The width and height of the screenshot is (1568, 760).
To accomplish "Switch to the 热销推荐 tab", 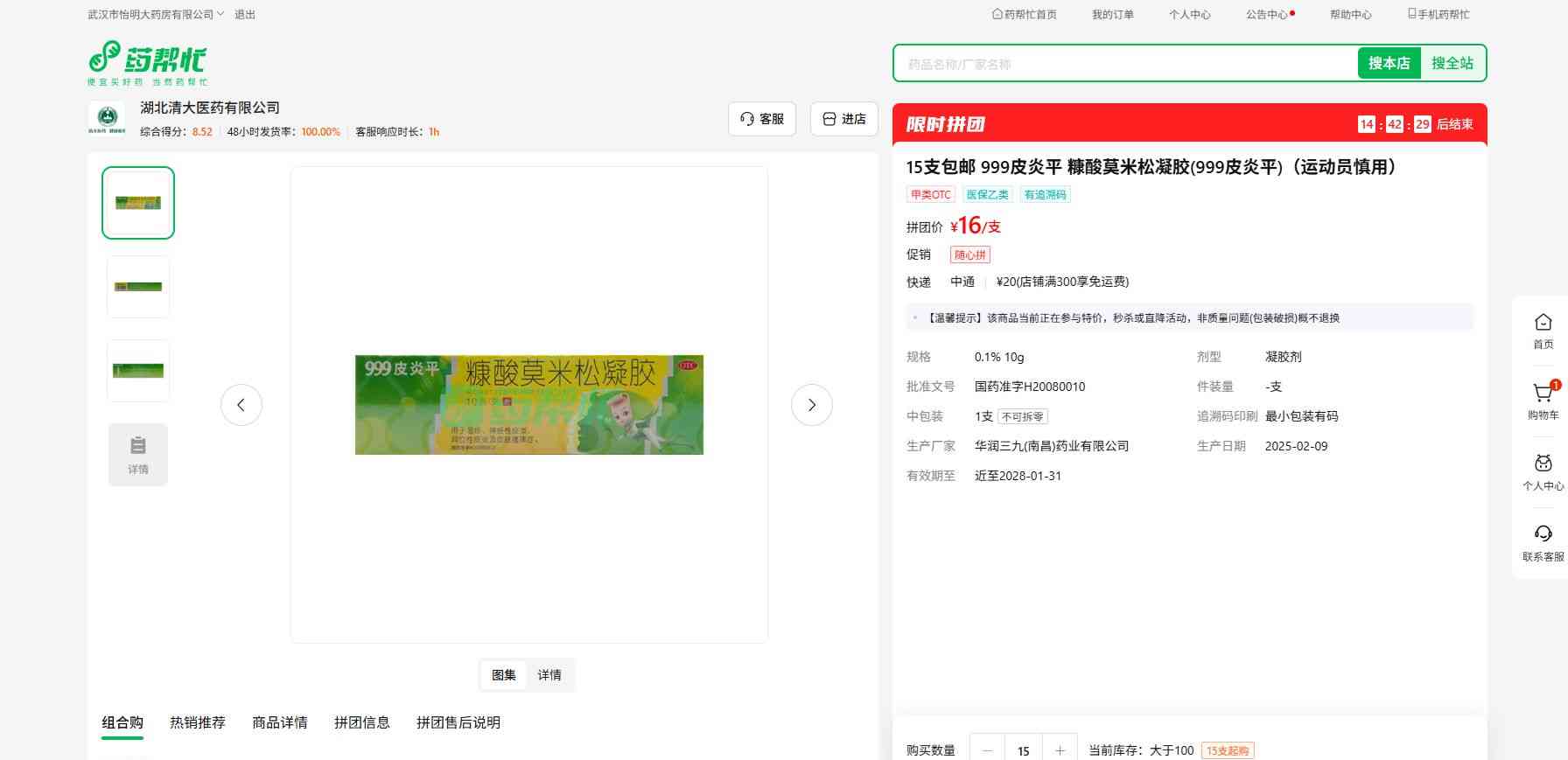I will coord(198,722).
